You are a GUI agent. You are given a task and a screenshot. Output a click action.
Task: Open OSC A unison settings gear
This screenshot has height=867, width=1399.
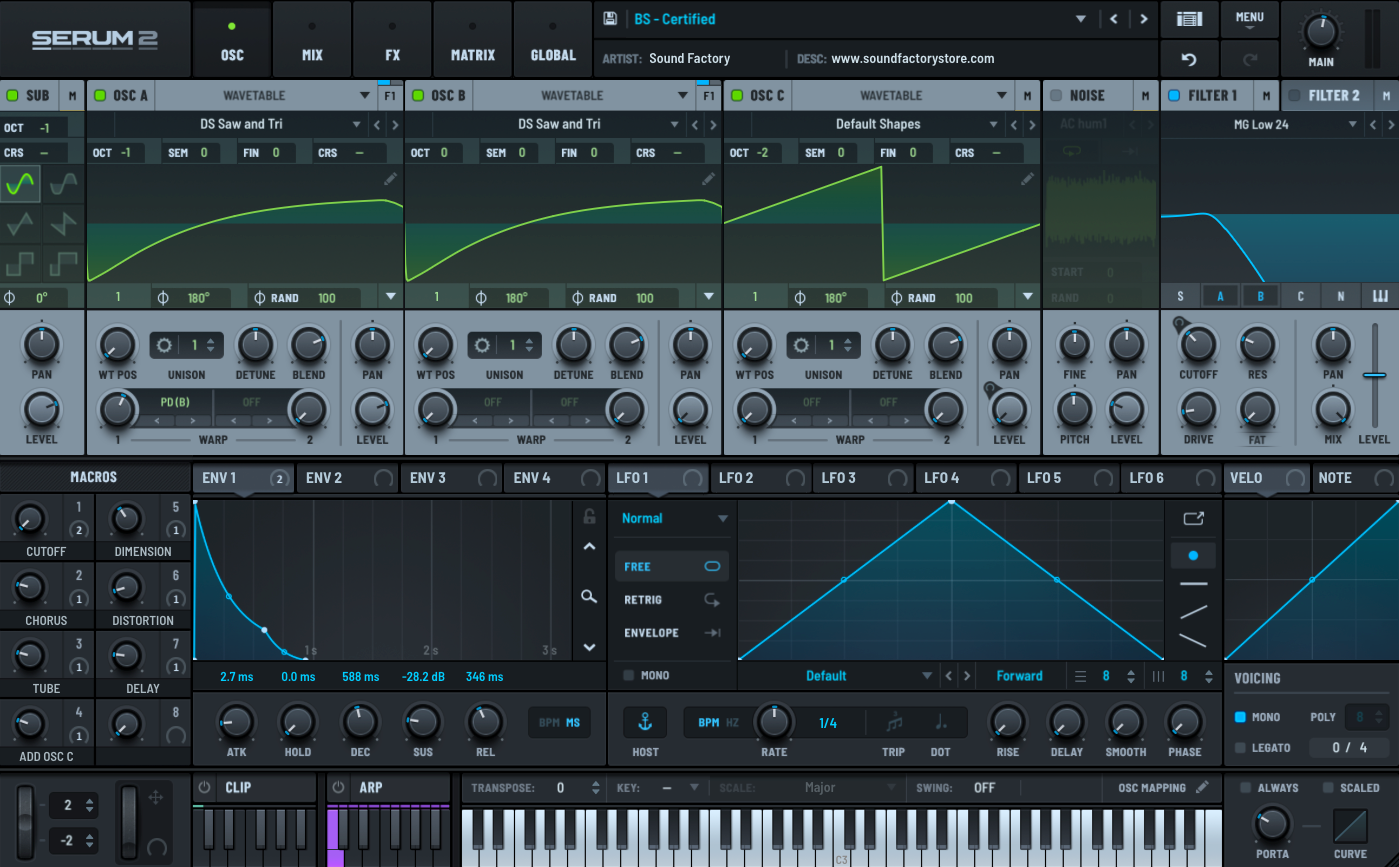pyautogui.click(x=165, y=345)
